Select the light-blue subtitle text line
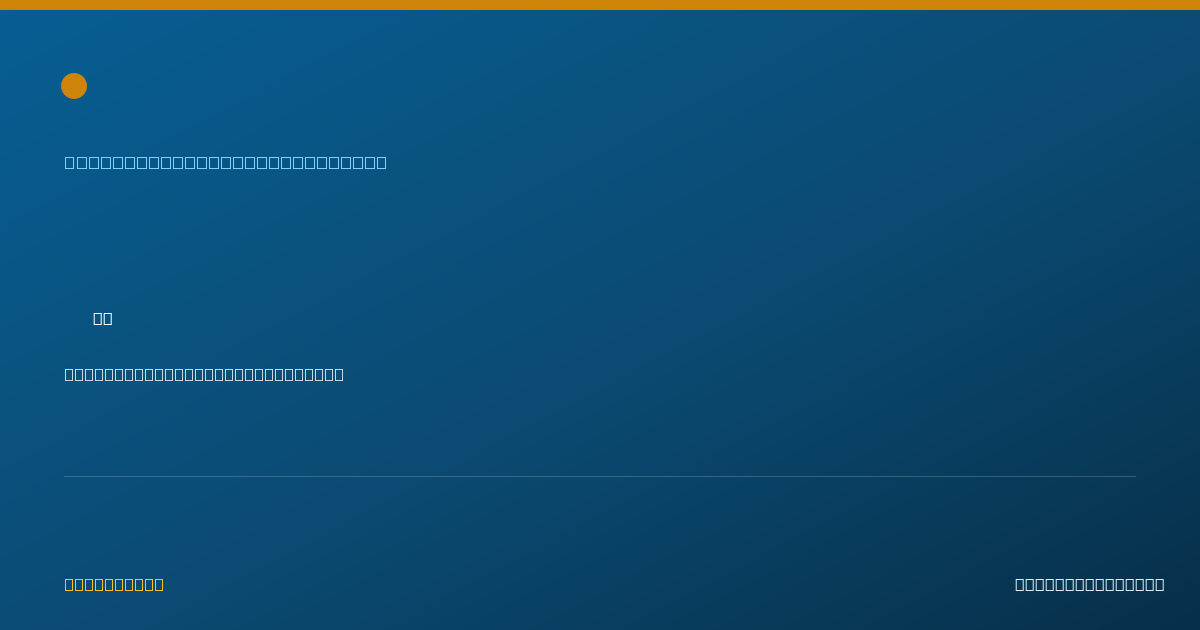This screenshot has height=630, width=1200. pos(226,162)
